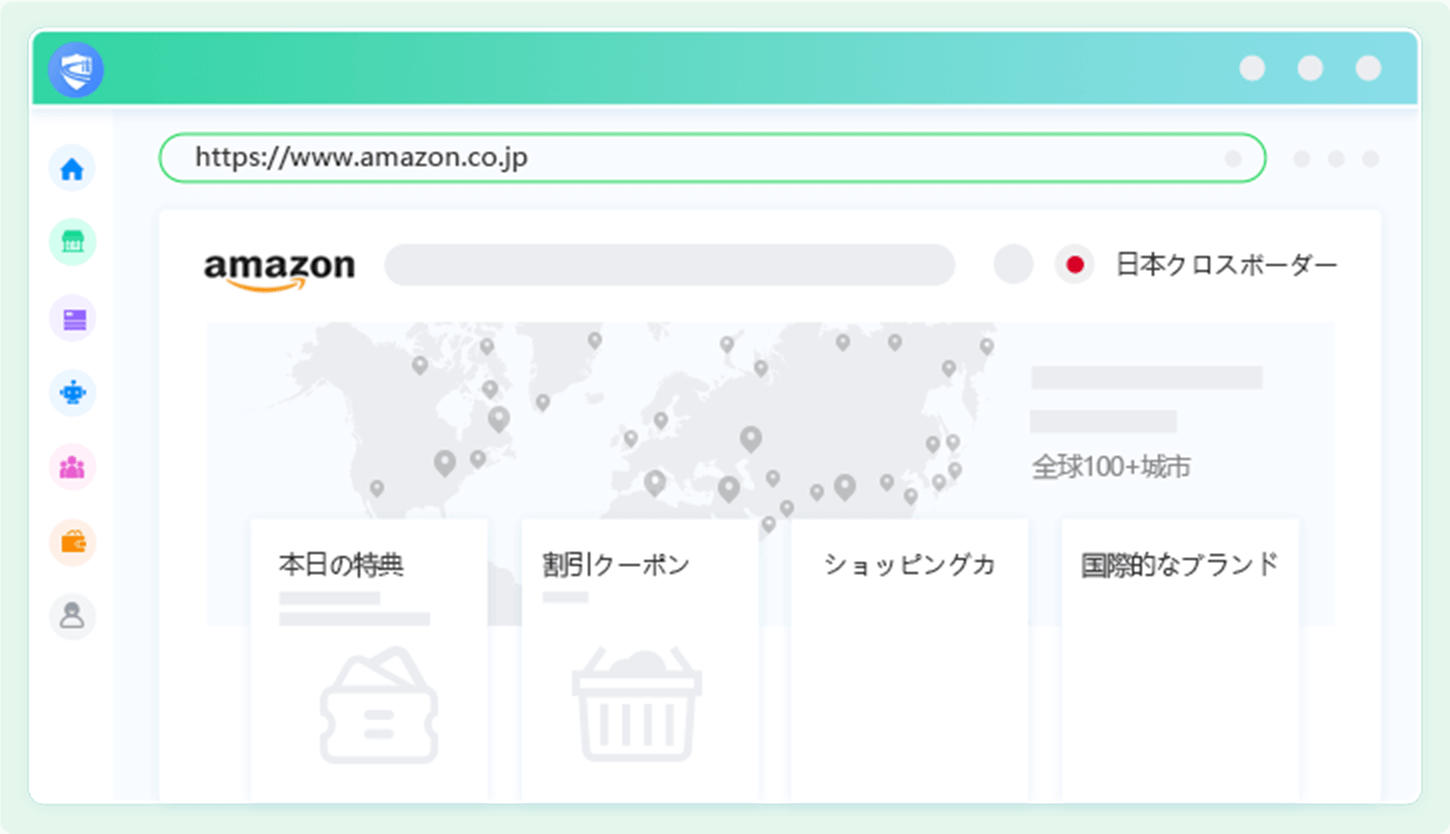Click the gray user profile icon
The height and width of the screenshot is (834, 1450).
click(72, 616)
